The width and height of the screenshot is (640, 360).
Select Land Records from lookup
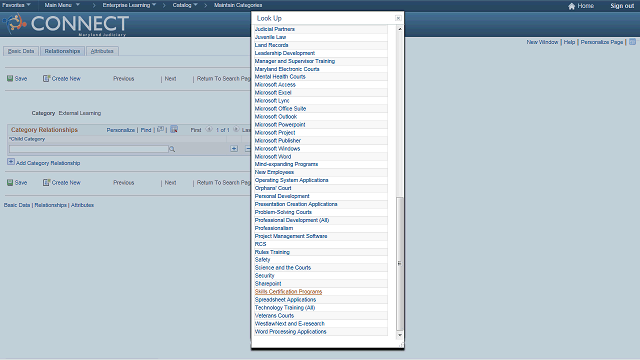[x=271, y=45]
